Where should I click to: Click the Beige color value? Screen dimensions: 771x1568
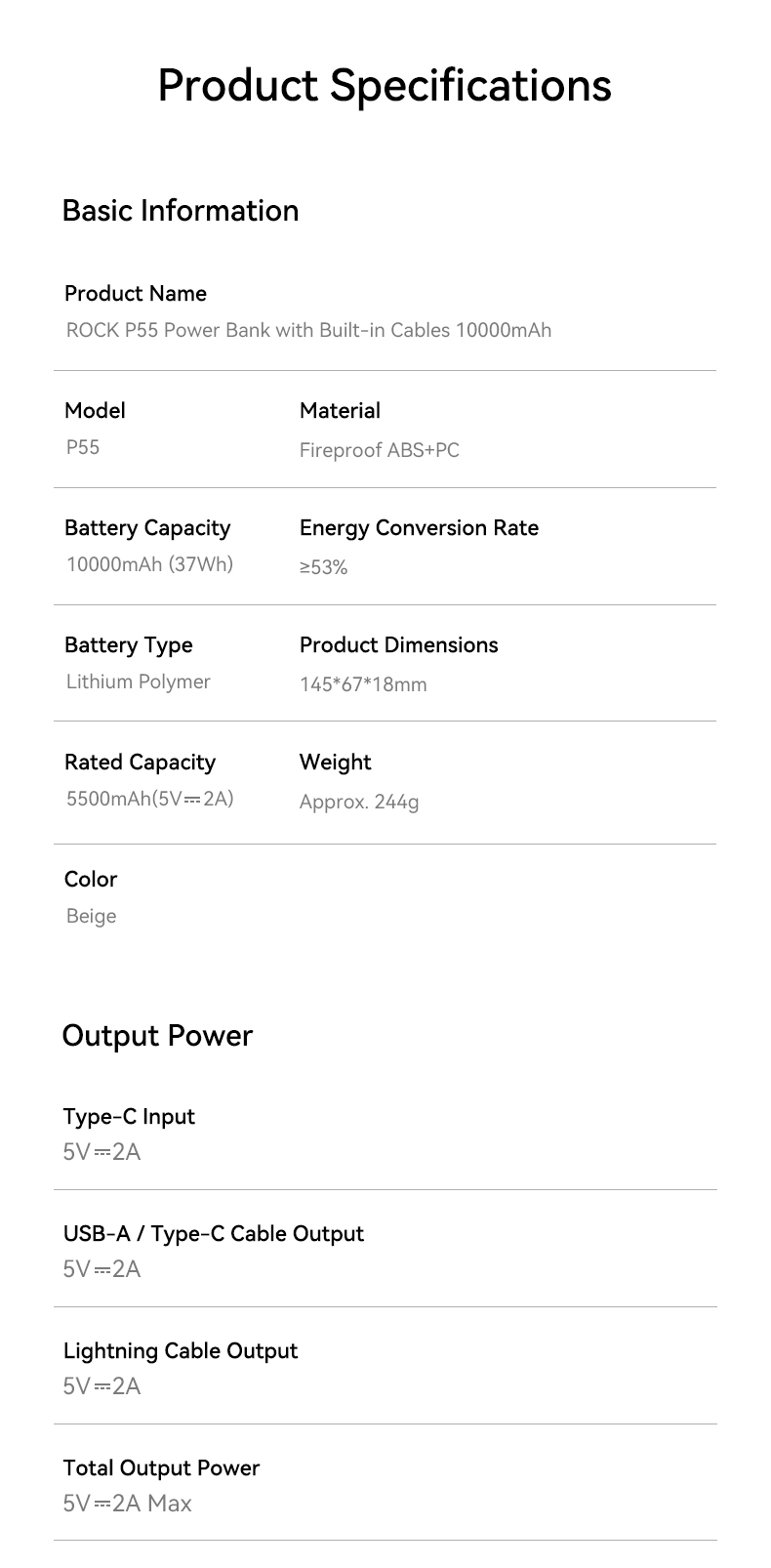pyautogui.click(x=92, y=916)
